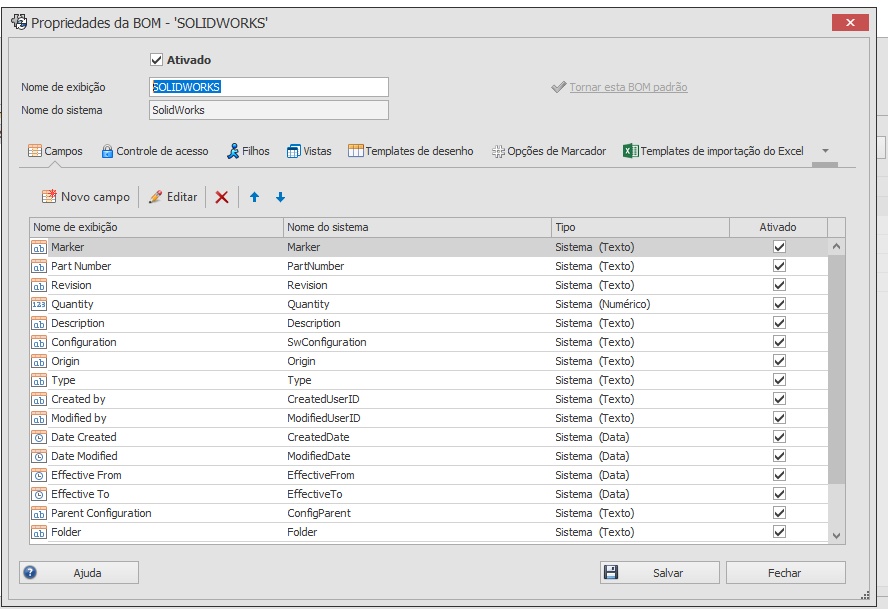Click the text icon beside Revision row
The height and width of the screenshot is (609, 888).
(39, 286)
